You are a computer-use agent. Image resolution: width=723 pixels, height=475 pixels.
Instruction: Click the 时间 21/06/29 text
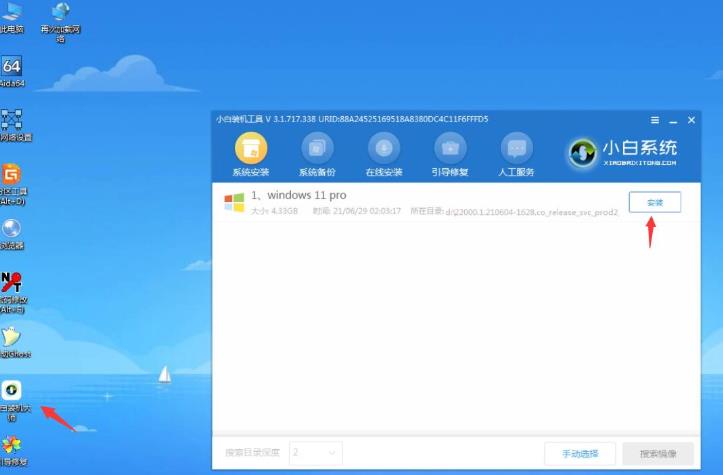coord(356,211)
